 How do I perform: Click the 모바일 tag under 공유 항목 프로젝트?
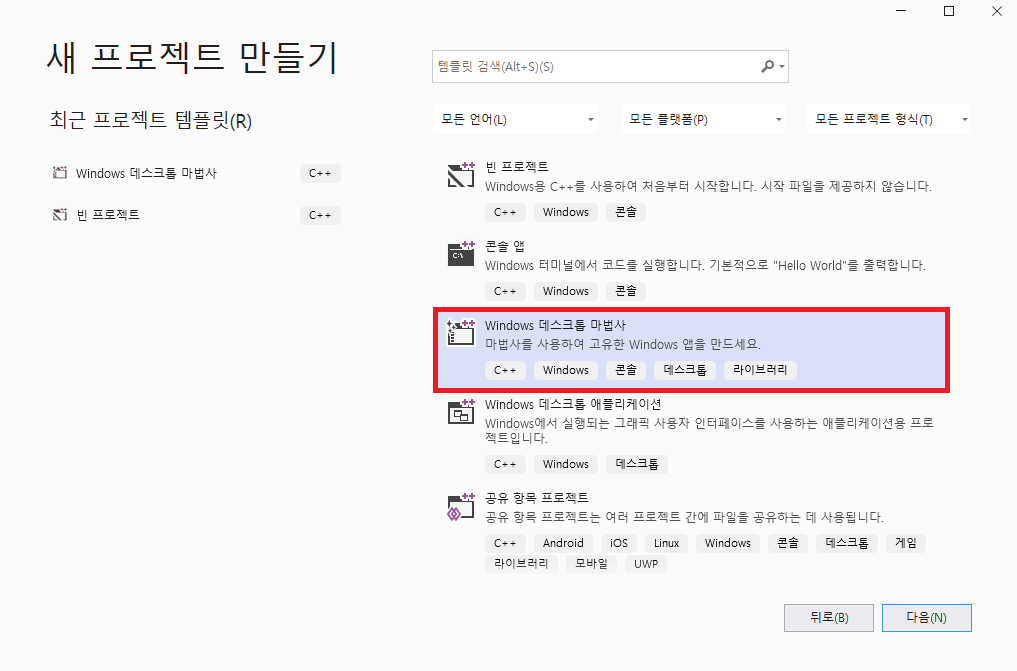[592, 563]
